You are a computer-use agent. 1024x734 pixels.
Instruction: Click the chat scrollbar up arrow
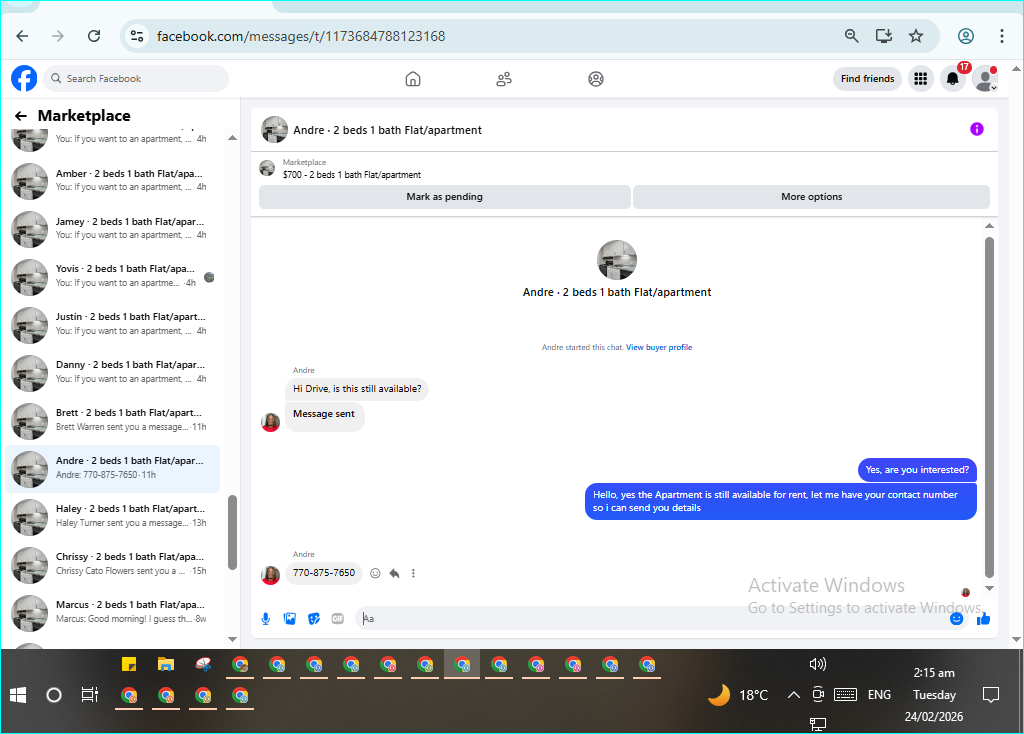tap(989, 226)
